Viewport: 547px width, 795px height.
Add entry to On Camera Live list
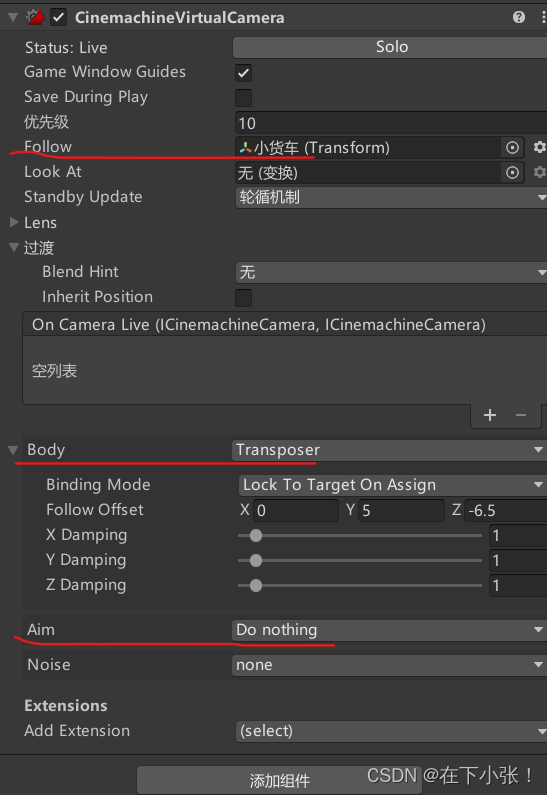pyautogui.click(x=490, y=416)
